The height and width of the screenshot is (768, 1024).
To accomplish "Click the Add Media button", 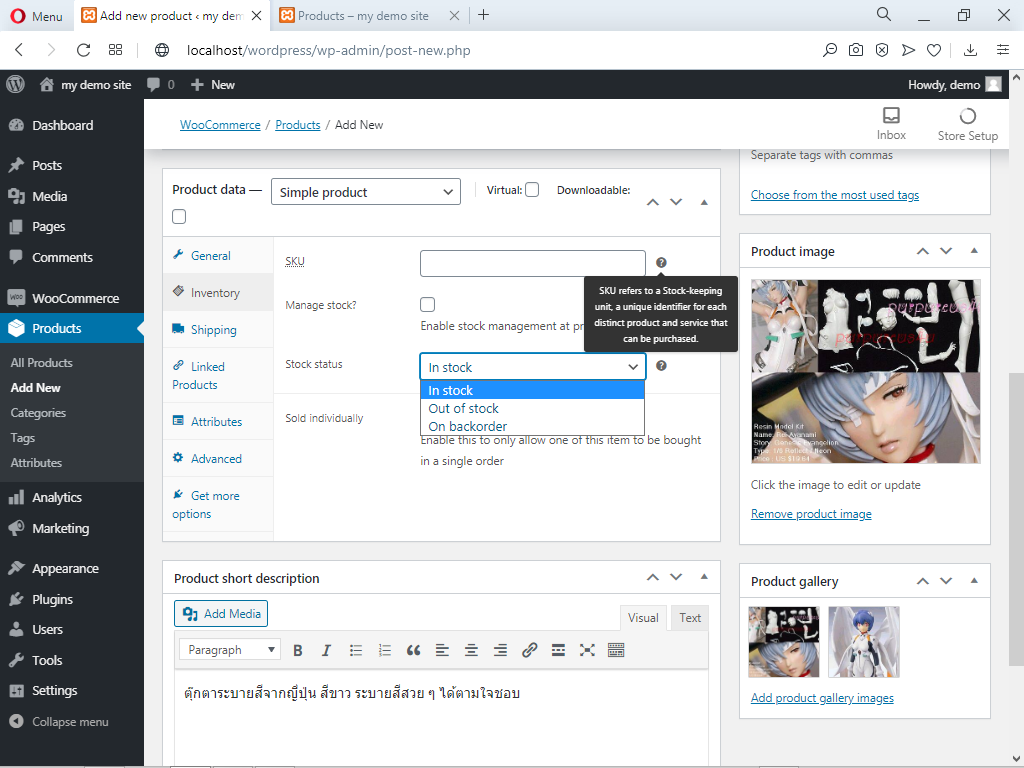I will (221, 614).
